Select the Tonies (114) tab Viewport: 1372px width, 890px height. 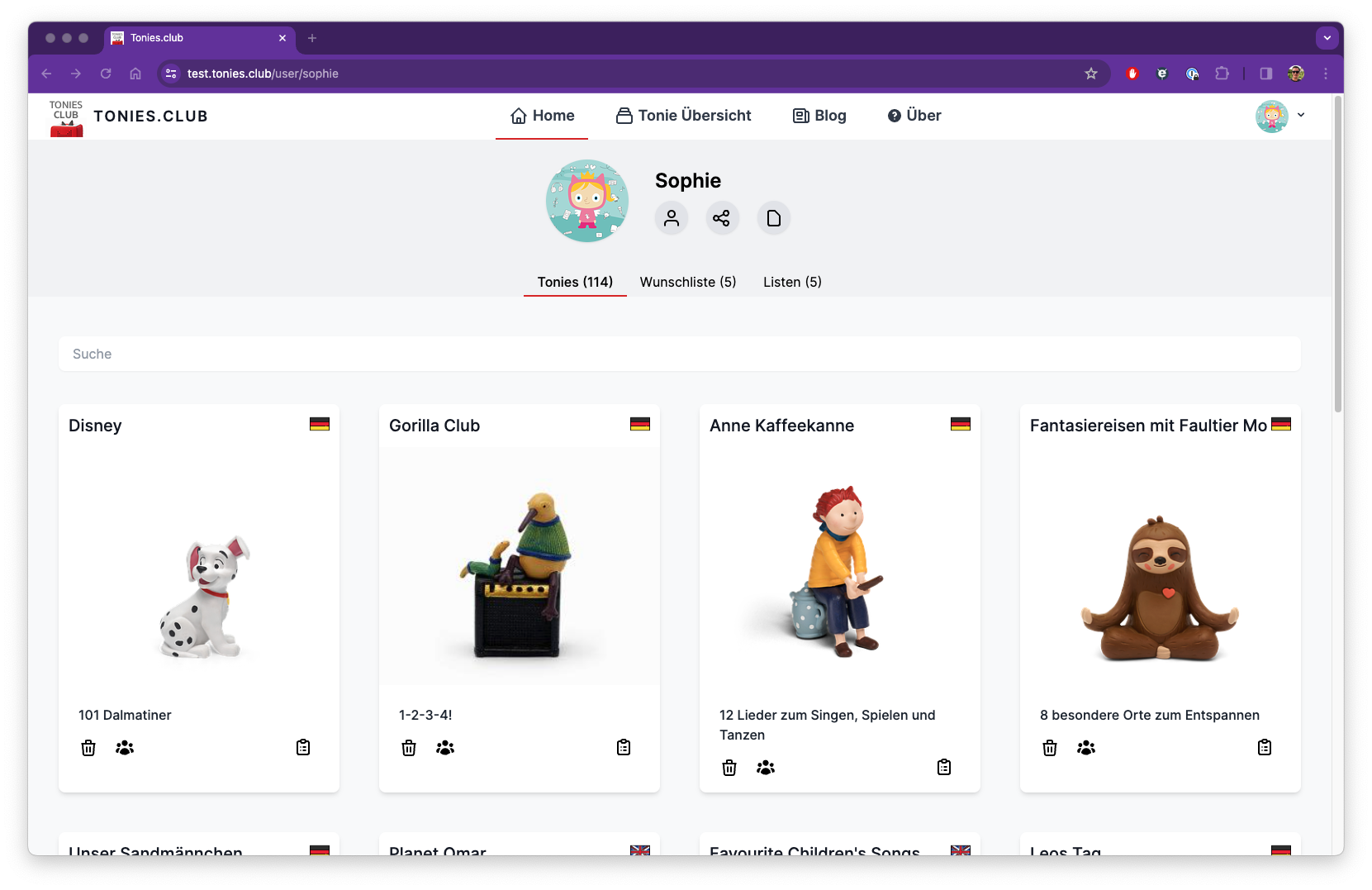pos(575,282)
